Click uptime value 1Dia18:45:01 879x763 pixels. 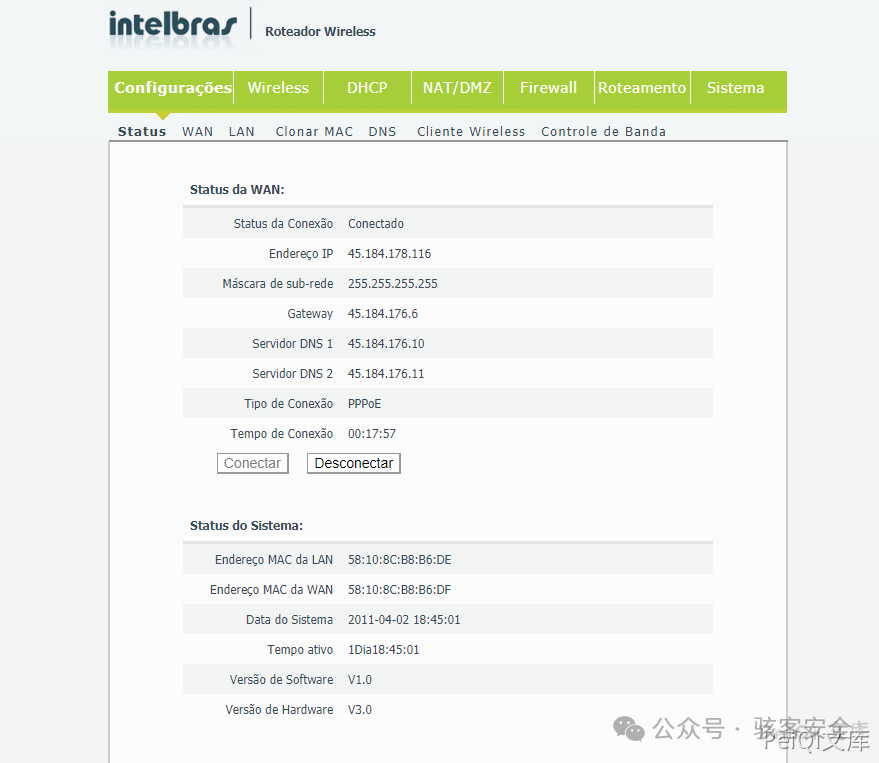point(383,650)
